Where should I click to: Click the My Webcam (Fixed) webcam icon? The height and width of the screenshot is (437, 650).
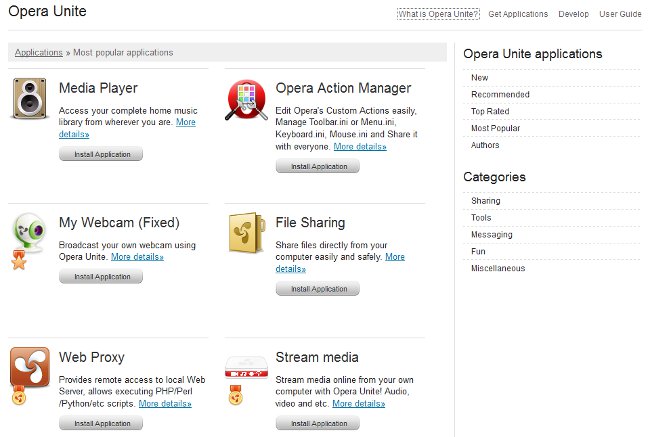click(x=29, y=232)
